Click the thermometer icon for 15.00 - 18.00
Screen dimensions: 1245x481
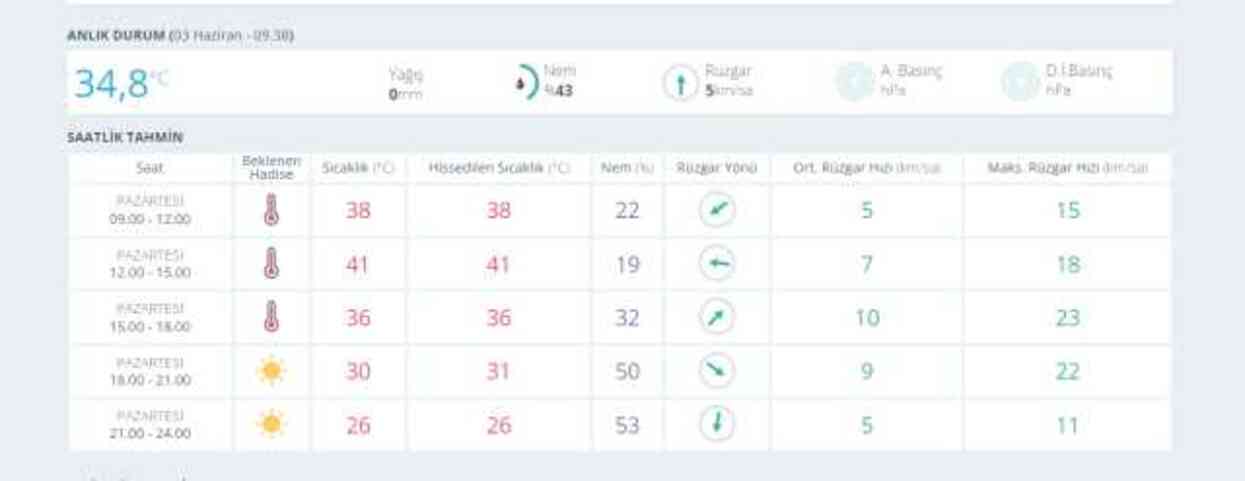[x=270, y=318]
